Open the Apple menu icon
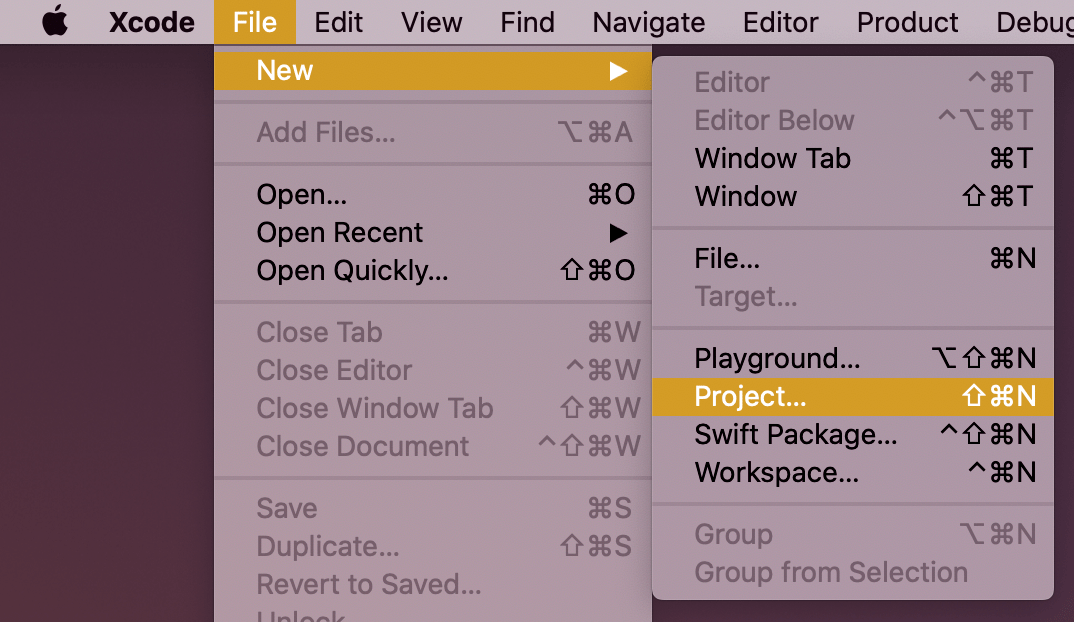Screen dimensions: 1074x622 (55, 22)
